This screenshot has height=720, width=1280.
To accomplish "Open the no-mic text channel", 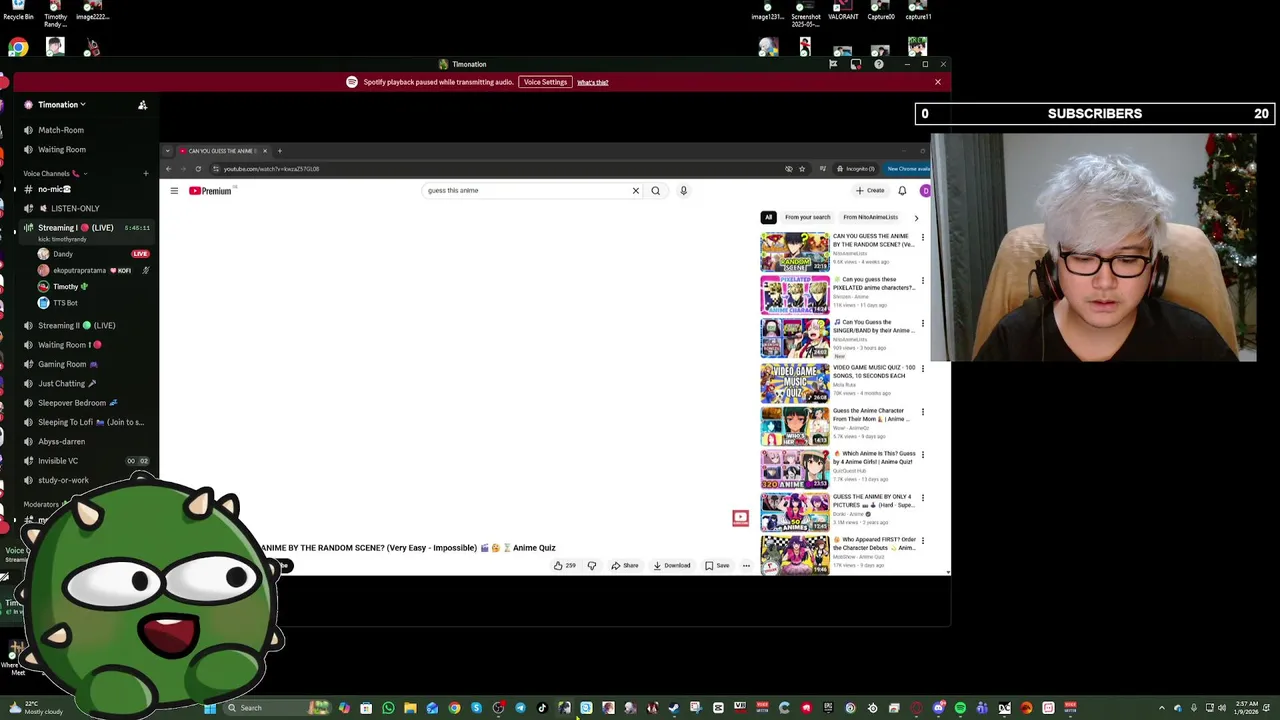I will tap(54, 189).
